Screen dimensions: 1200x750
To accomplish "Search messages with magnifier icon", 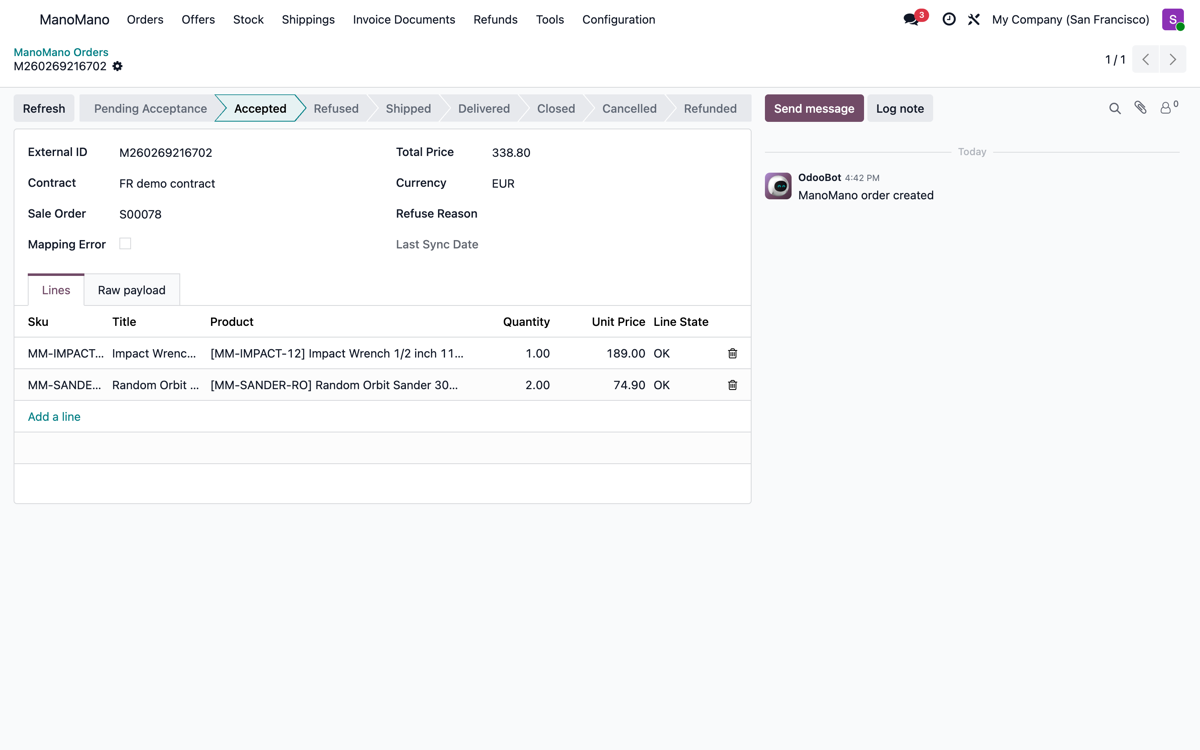I will 1115,108.
